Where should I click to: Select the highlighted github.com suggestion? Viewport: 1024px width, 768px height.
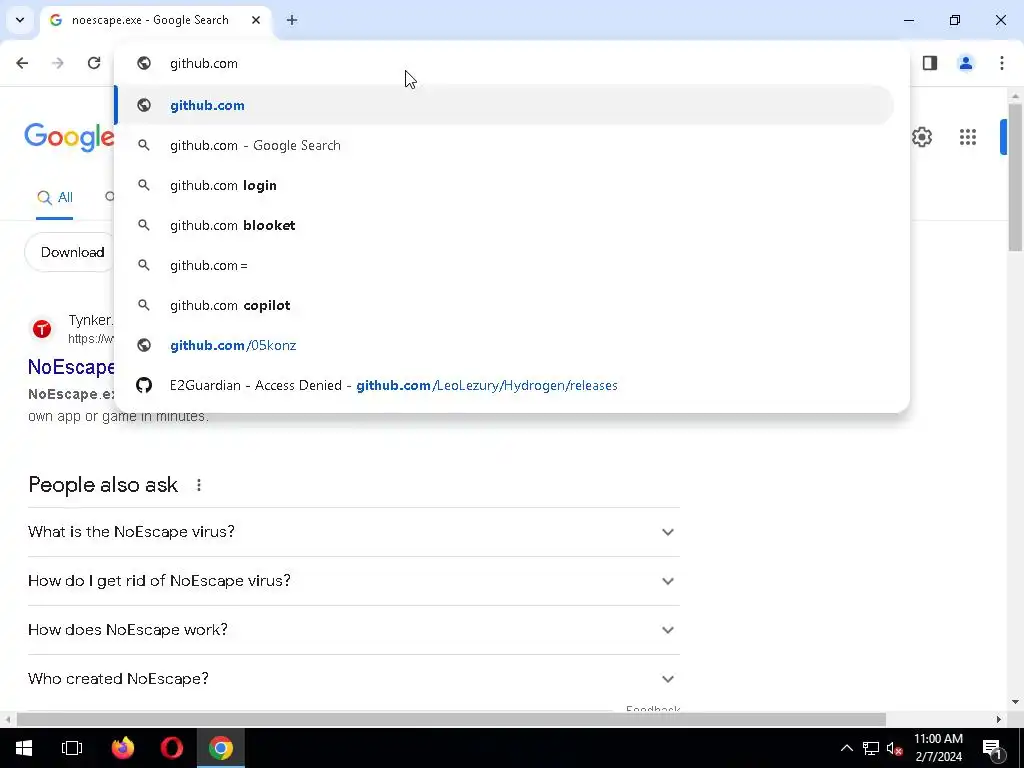(505, 105)
